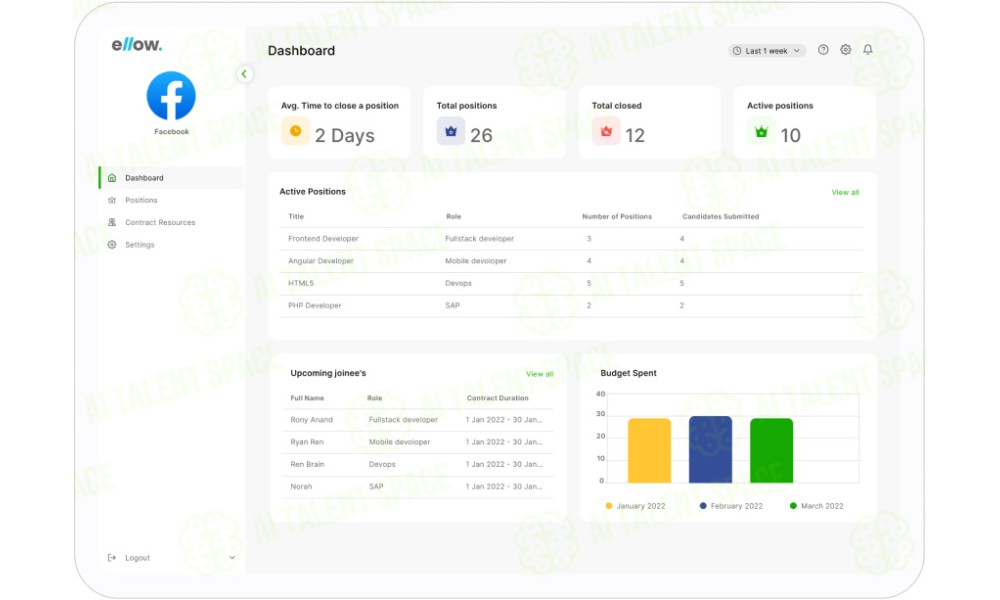Click the Fullstack developer role in Active Positions

pyautogui.click(x=480, y=239)
